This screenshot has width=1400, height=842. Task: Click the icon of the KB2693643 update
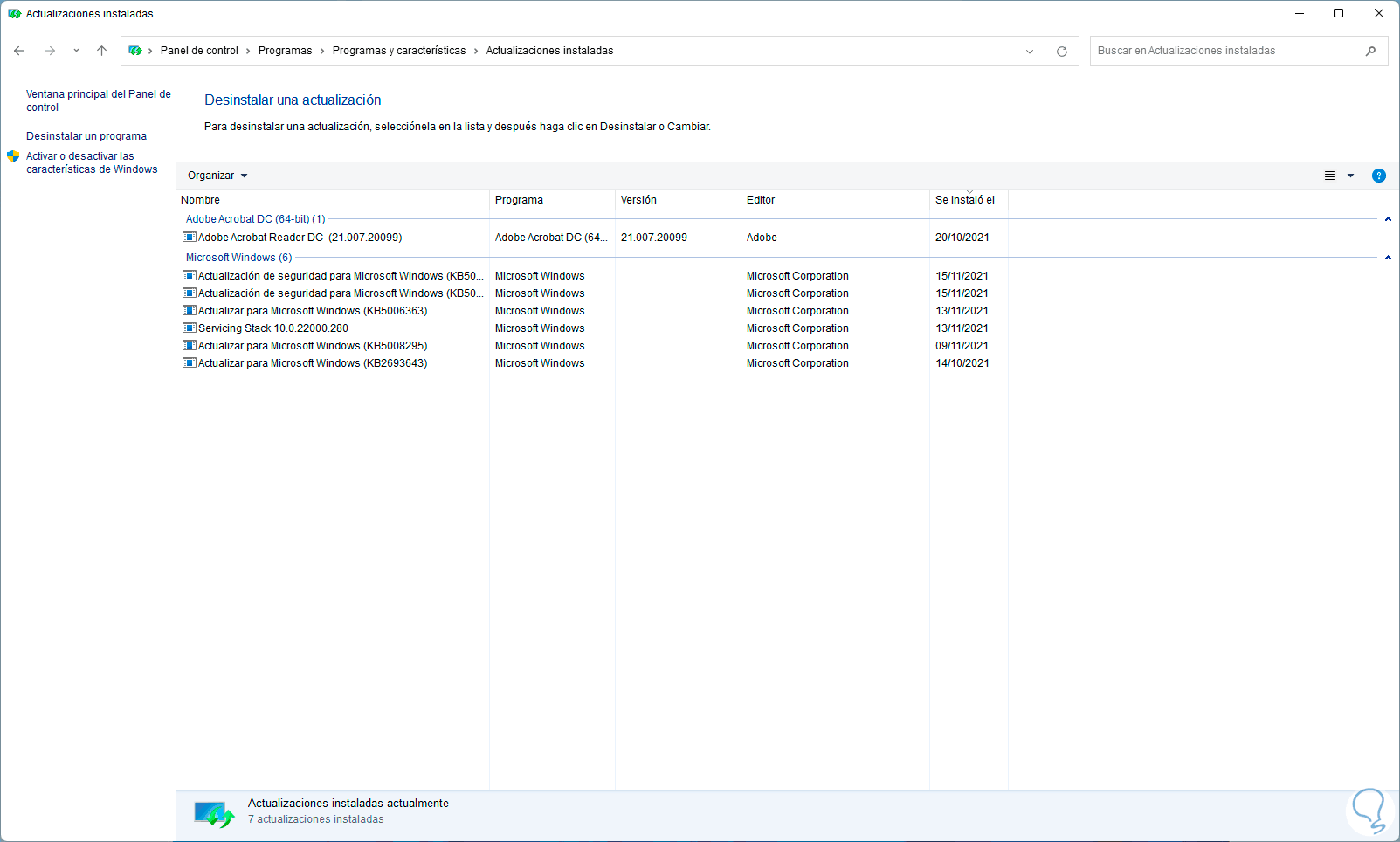(x=189, y=363)
